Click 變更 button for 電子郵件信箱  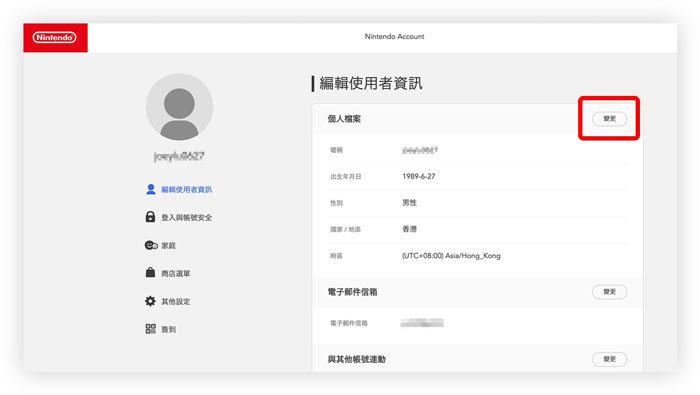(x=609, y=292)
